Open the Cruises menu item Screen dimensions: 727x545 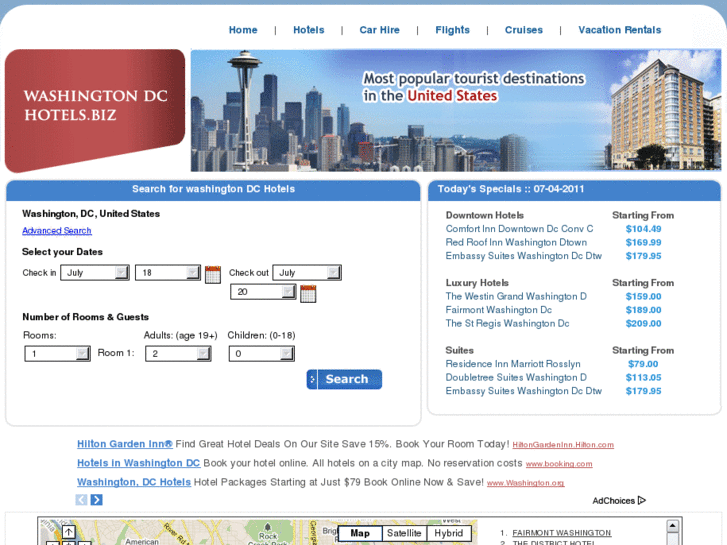click(x=523, y=30)
